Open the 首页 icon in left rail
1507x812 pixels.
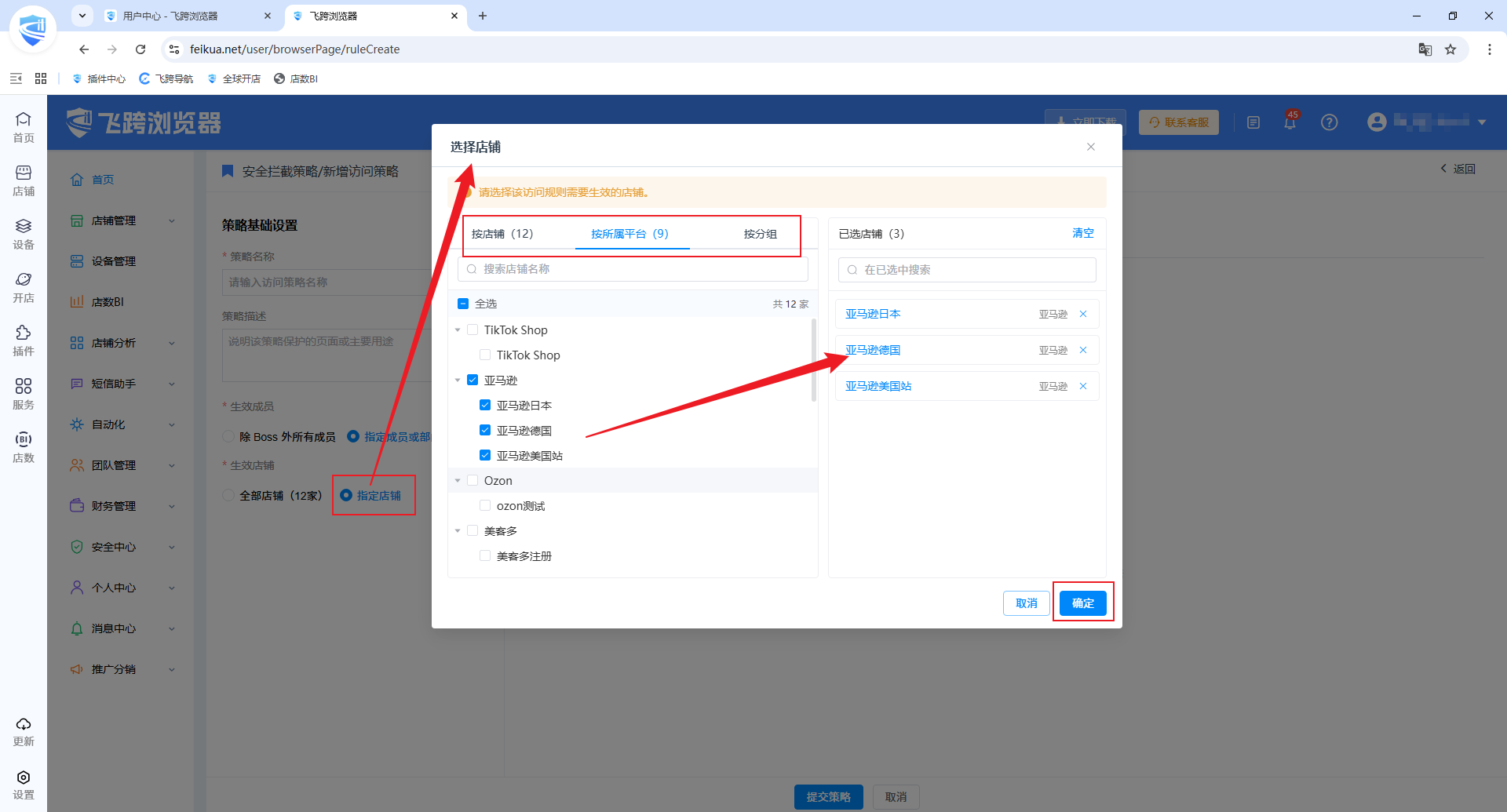click(x=24, y=127)
